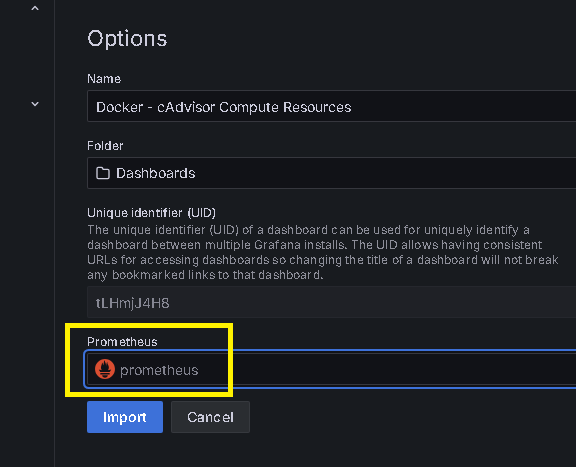The width and height of the screenshot is (576, 467).
Task: Click the Cancel button
Action: pos(210,417)
